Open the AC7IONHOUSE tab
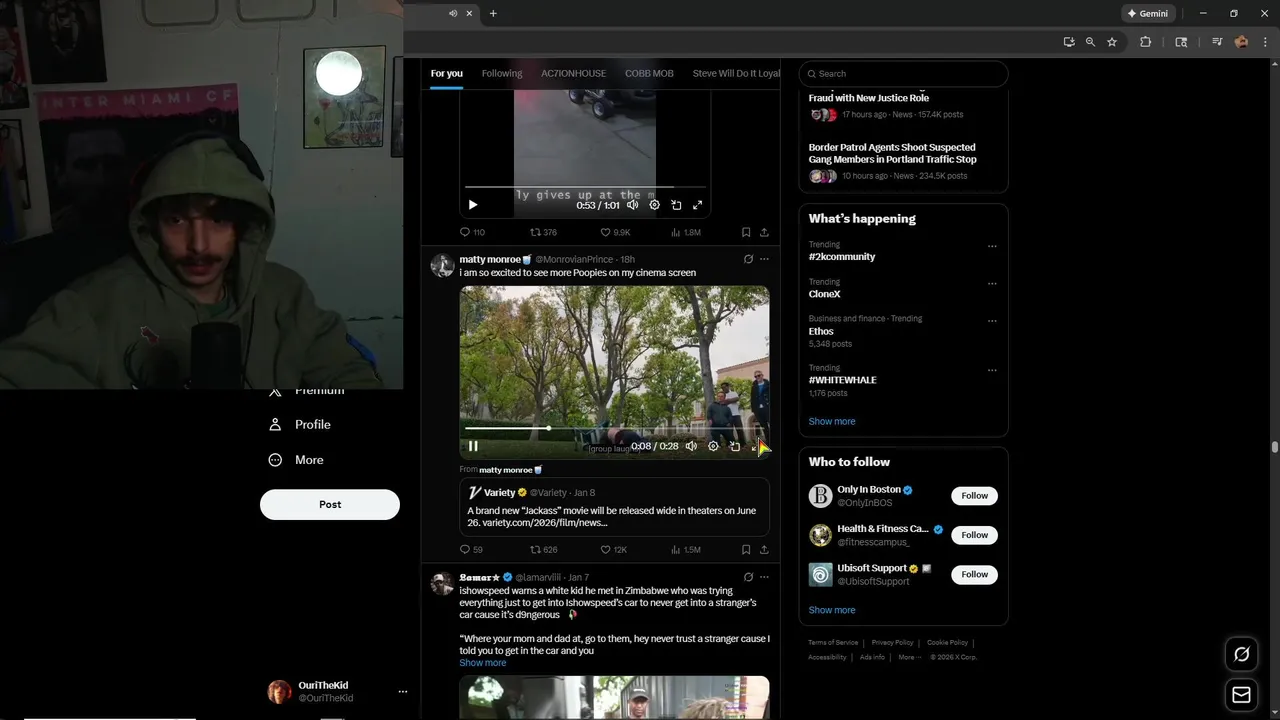 (573, 73)
